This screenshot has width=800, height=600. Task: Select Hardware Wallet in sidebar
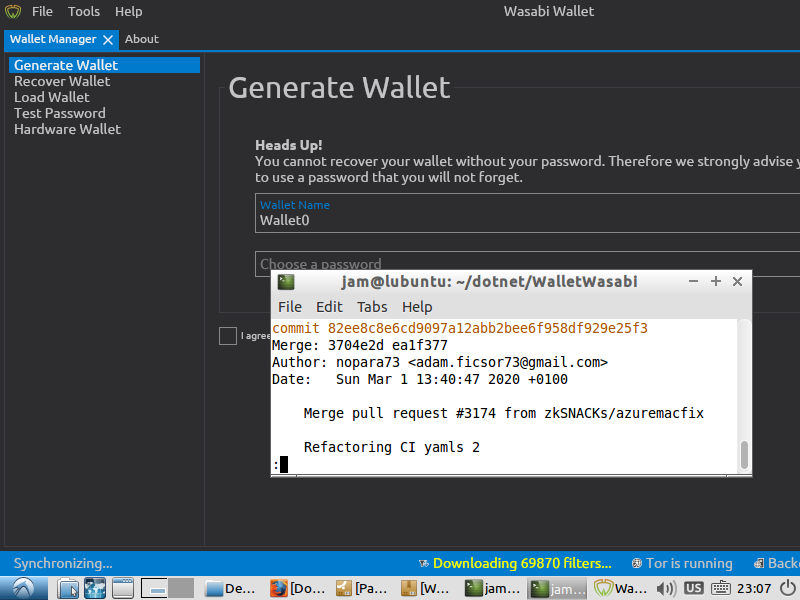[x=104, y=129]
